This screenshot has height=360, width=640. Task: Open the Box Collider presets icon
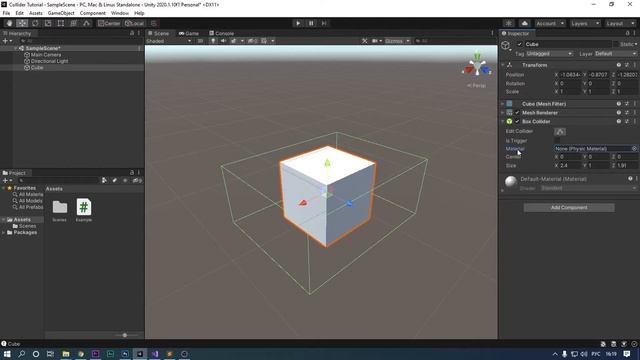tap(627, 122)
